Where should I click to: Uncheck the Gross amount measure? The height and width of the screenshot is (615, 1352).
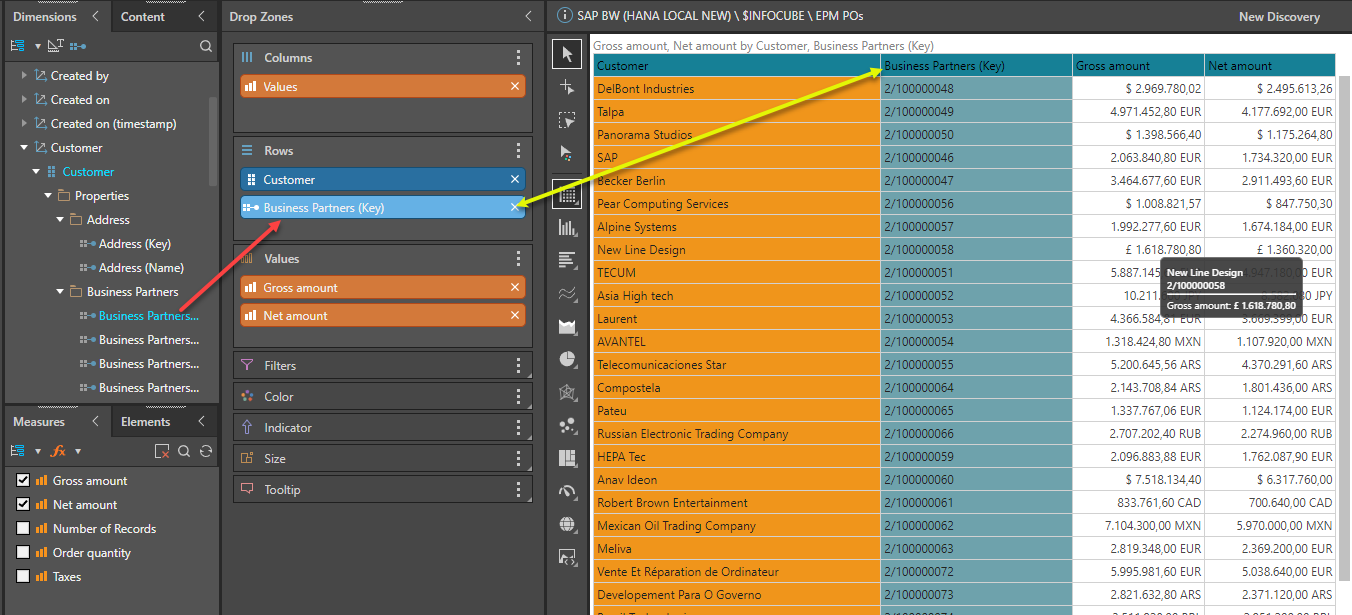(x=23, y=481)
